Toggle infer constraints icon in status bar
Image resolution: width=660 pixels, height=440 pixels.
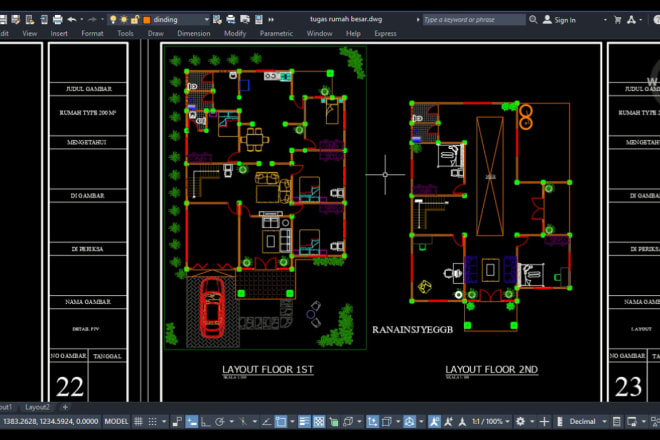click(x=177, y=421)
